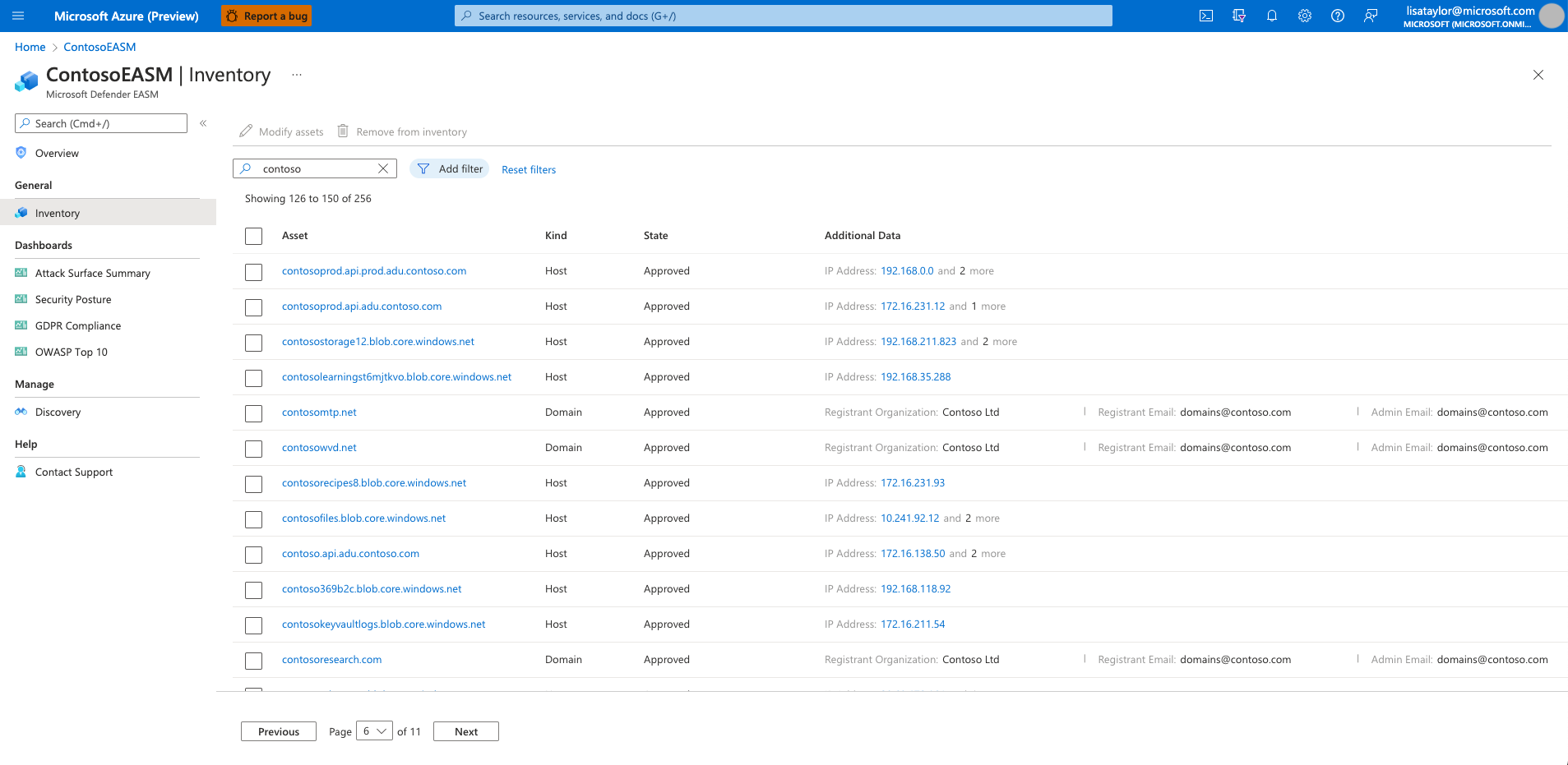
Task: Open the Cloud Shell icon in header
Action: click(1205, 16)
